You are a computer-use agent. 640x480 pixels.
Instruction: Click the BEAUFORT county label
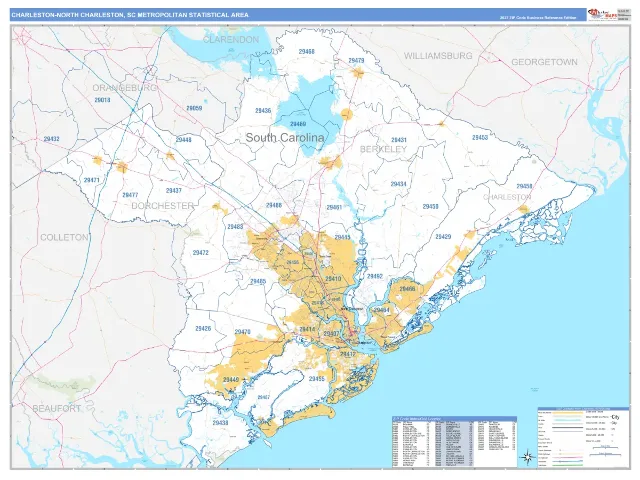point(57,408)
